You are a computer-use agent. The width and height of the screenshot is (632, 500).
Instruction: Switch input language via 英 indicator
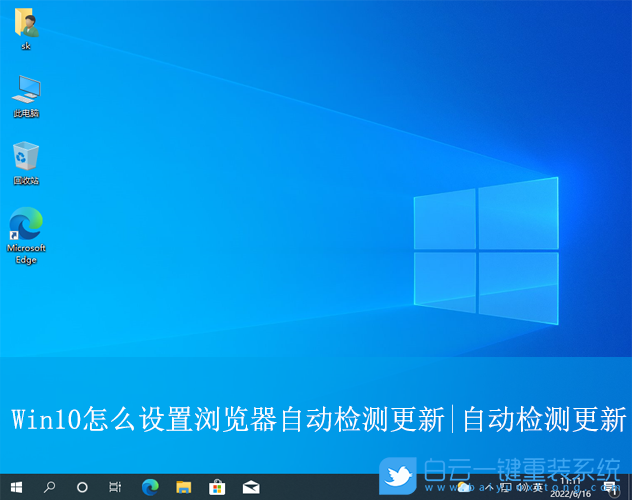pyautogui.click(x=538, y=488)
